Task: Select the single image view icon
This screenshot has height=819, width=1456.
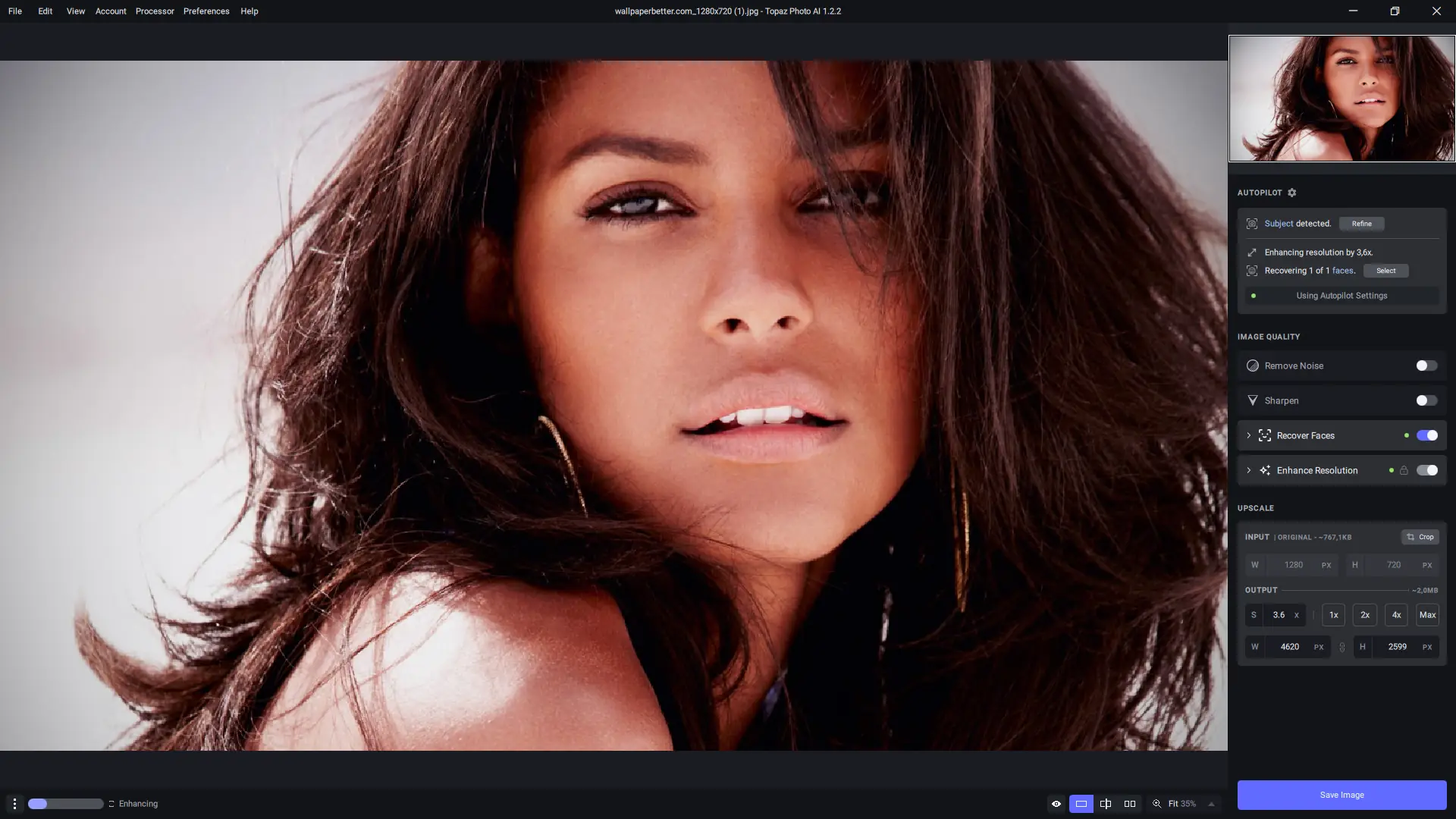Action: (1081, 804)
